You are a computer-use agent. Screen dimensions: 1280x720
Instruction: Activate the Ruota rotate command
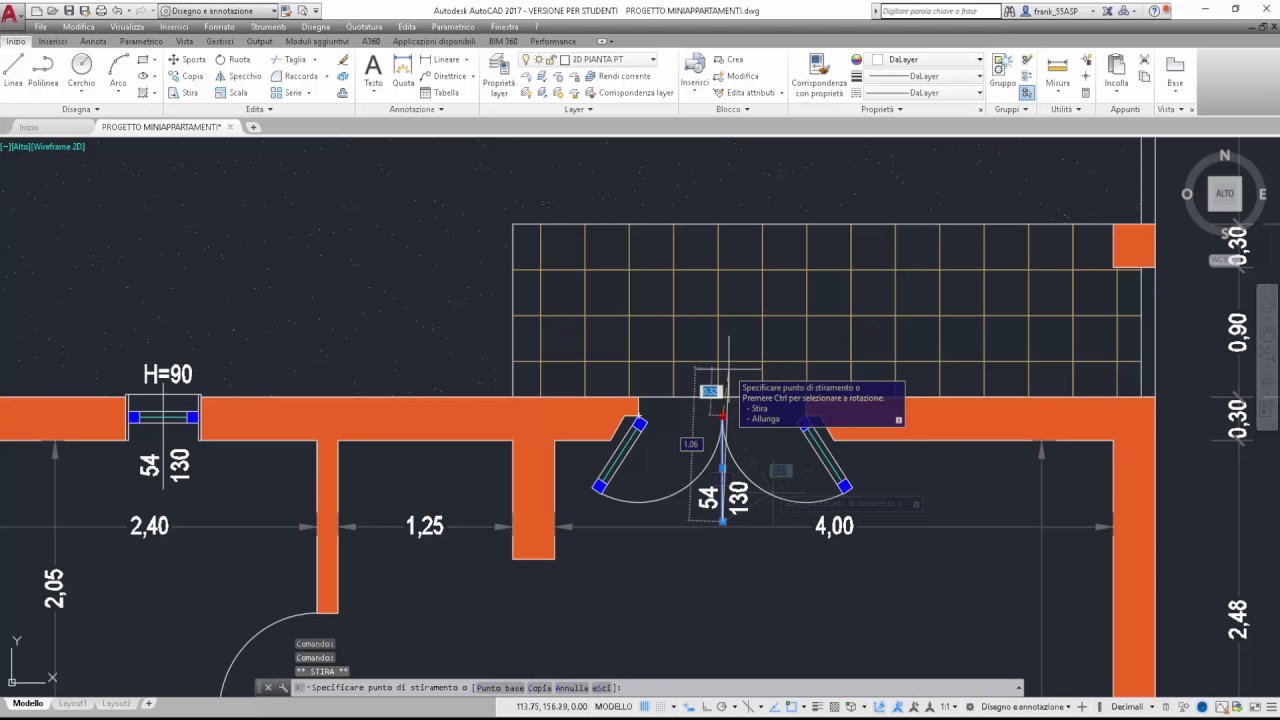coord(232,59)
